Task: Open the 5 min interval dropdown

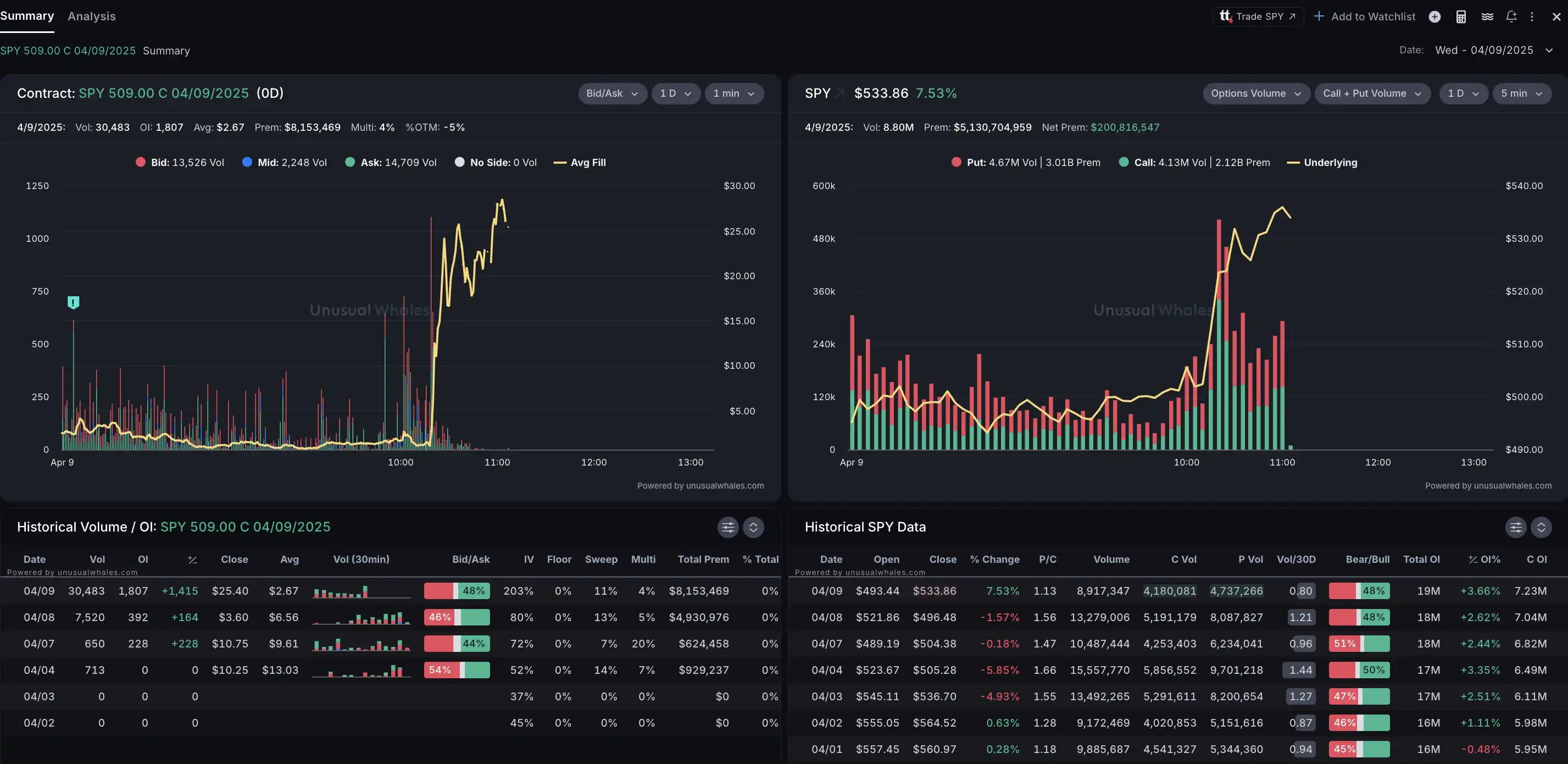Action: point(1521,94)
